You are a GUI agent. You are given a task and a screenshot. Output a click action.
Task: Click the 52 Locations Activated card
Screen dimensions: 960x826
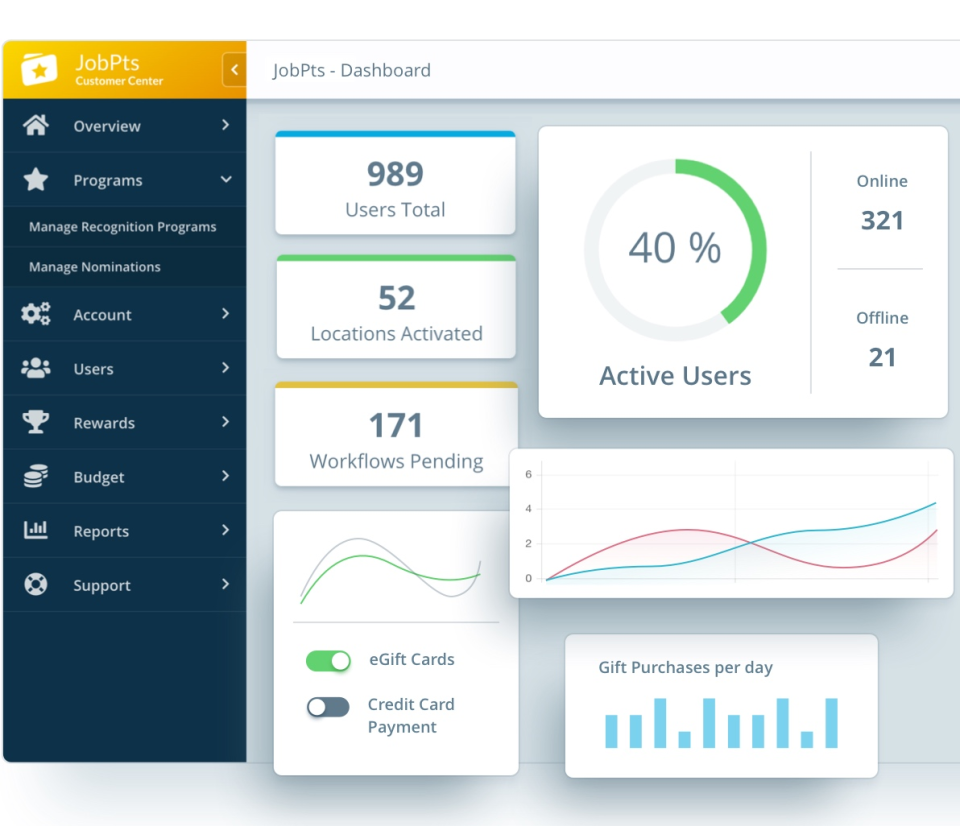pos(396,307)
